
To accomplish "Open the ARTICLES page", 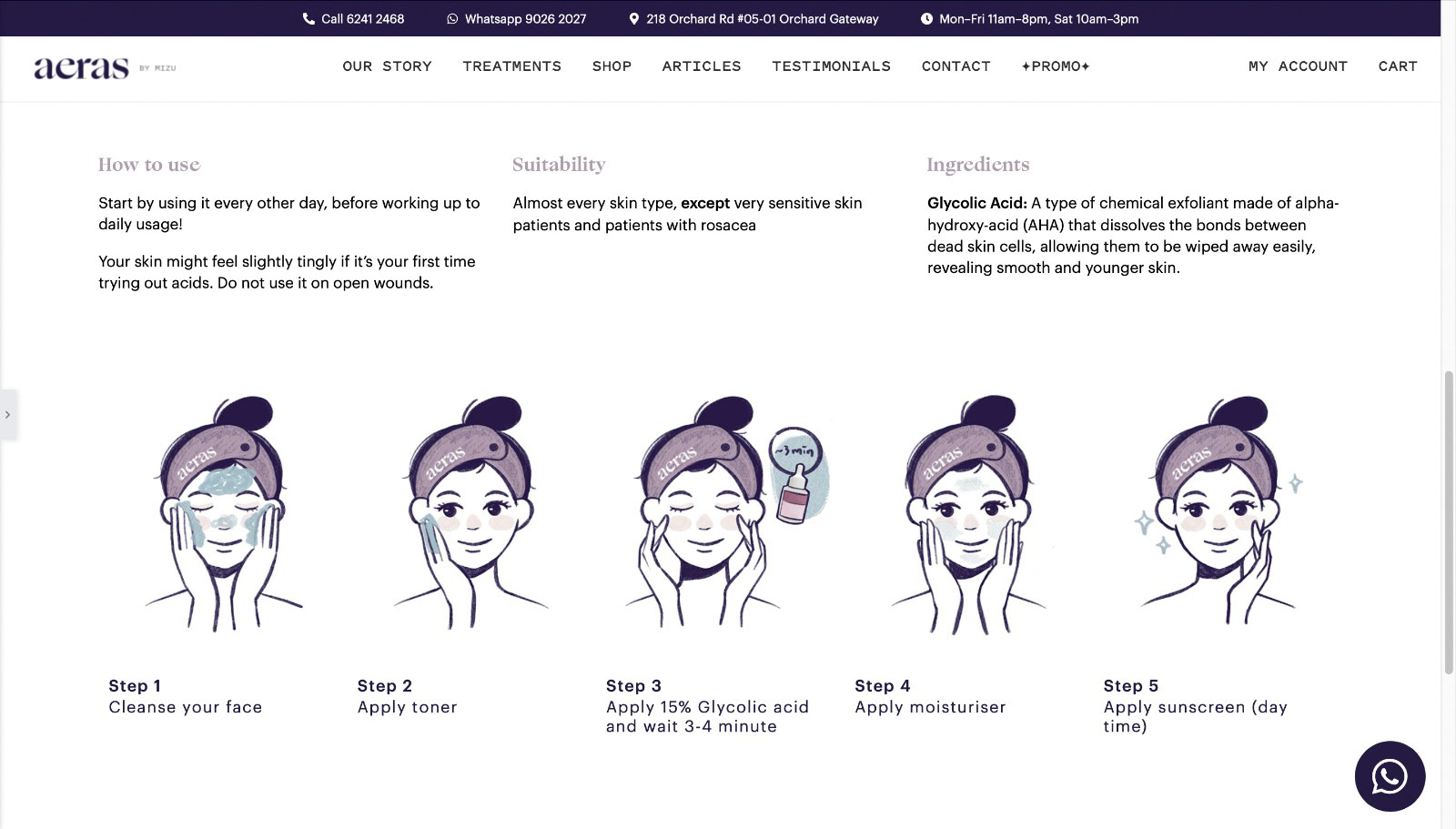I will click(702, 66).
